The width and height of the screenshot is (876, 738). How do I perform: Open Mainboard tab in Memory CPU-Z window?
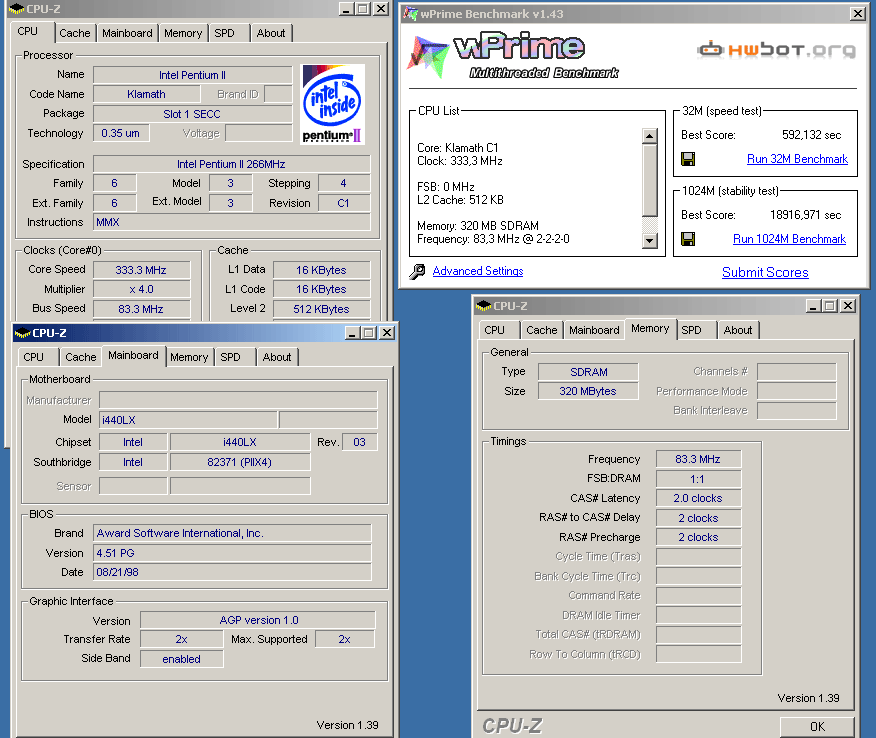pyautogui.click(x=594, y=330)
